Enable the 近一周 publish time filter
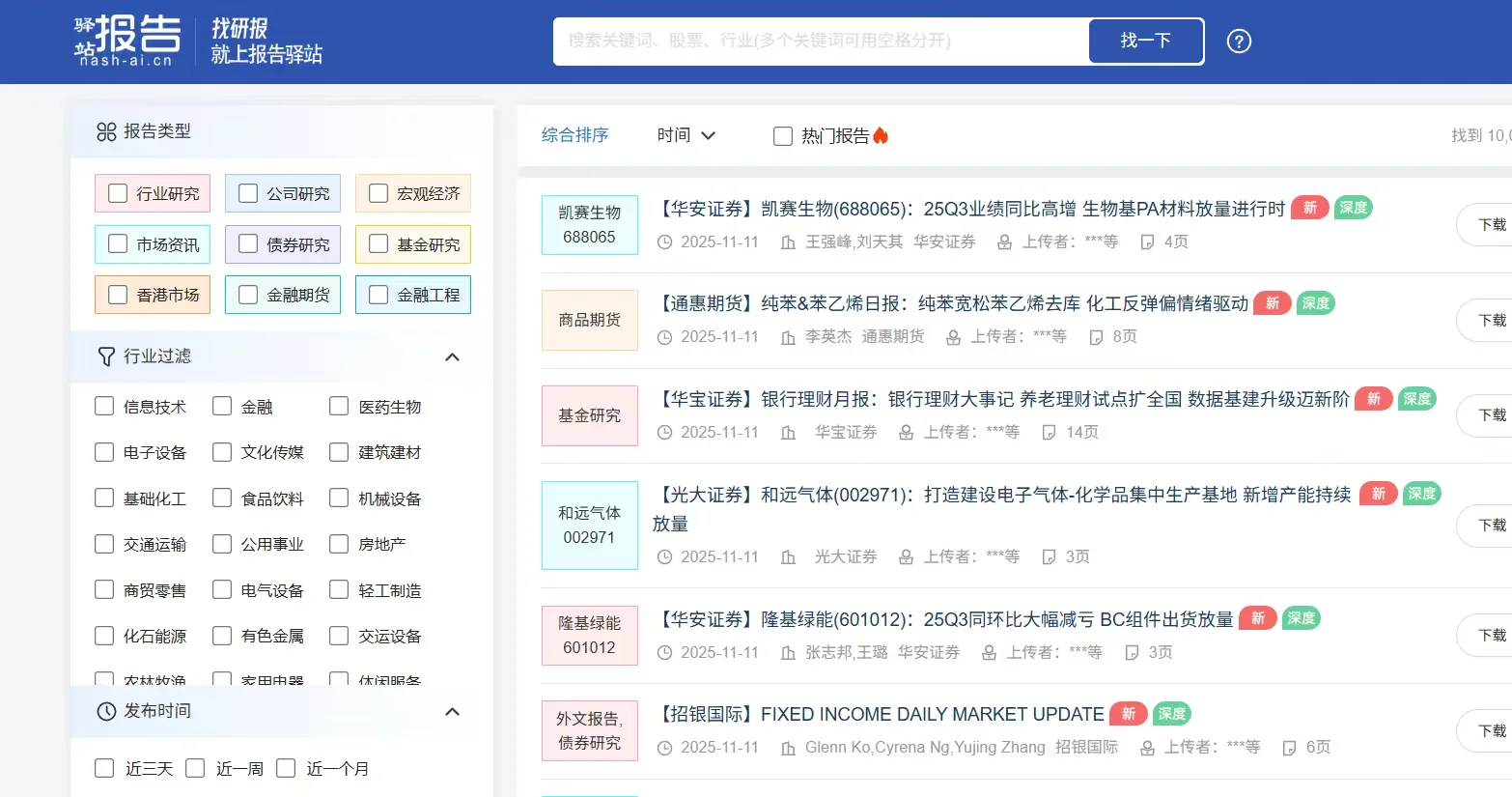The height and width of the screenshot is (797, 1512). pos(195,767)
